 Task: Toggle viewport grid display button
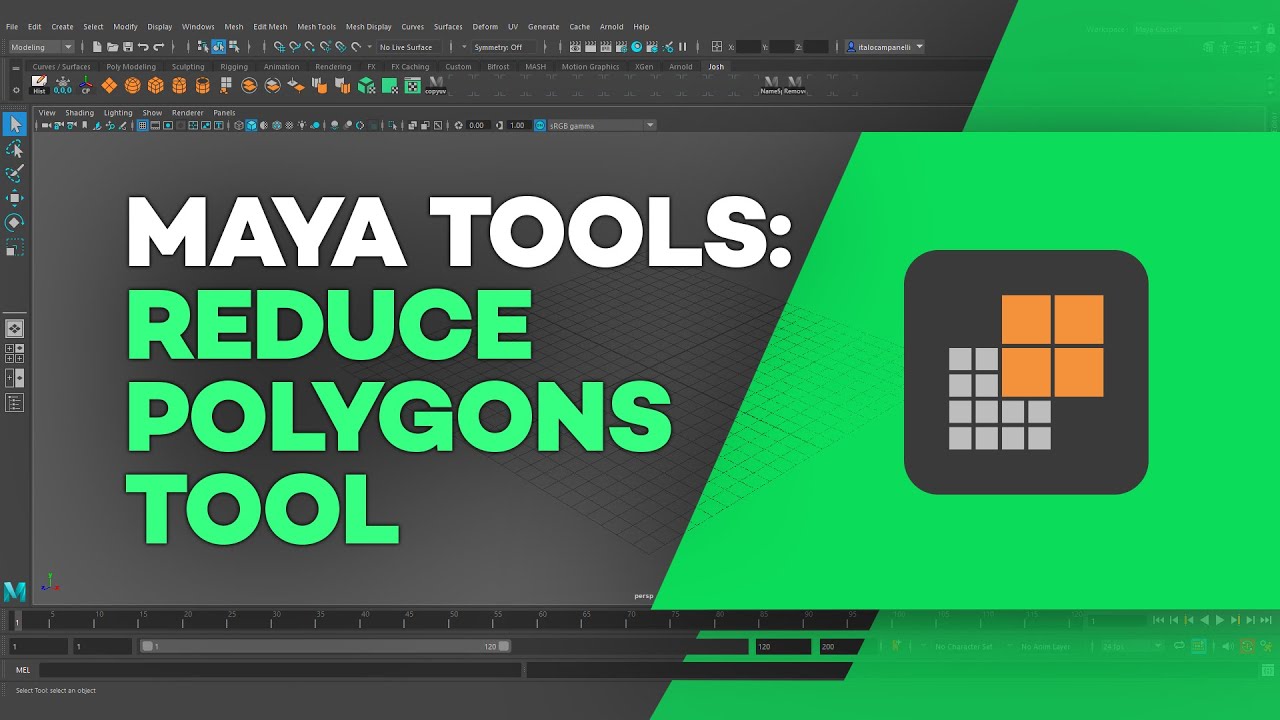[142, 125]
